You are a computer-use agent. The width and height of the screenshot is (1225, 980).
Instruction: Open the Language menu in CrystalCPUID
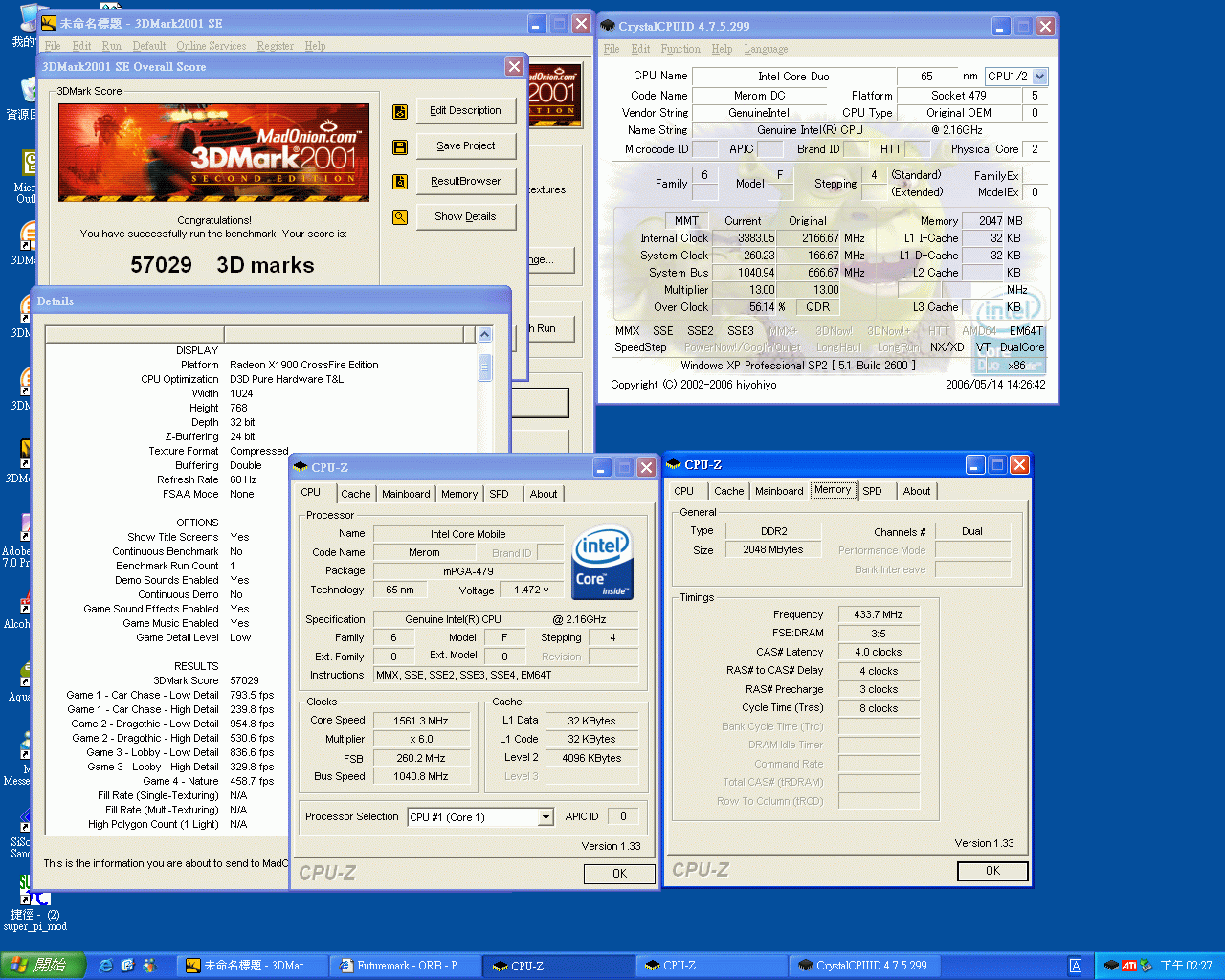[x=767, y=49]
